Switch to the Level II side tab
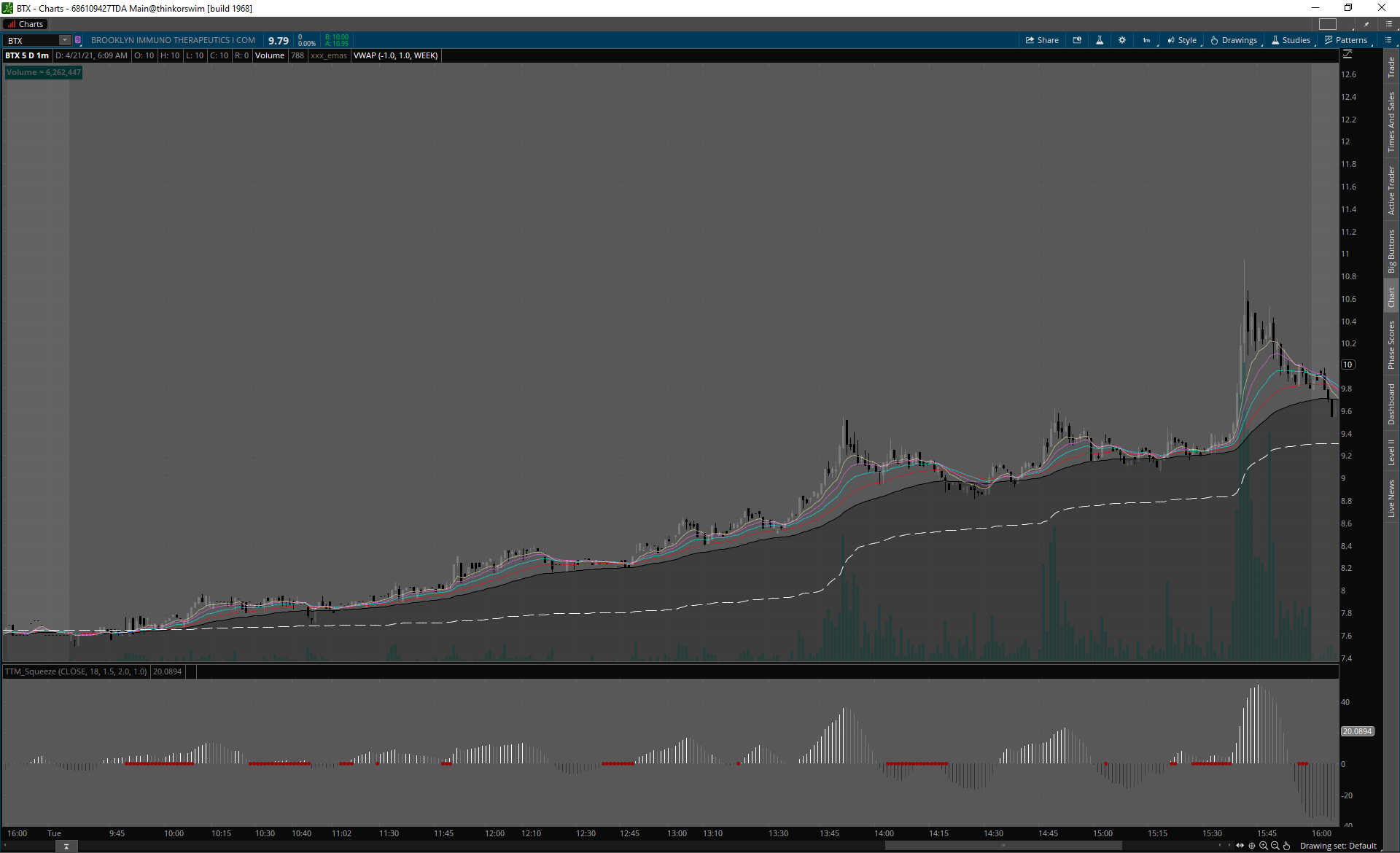Viewport: 1400px width, 853px height. 1391,452
